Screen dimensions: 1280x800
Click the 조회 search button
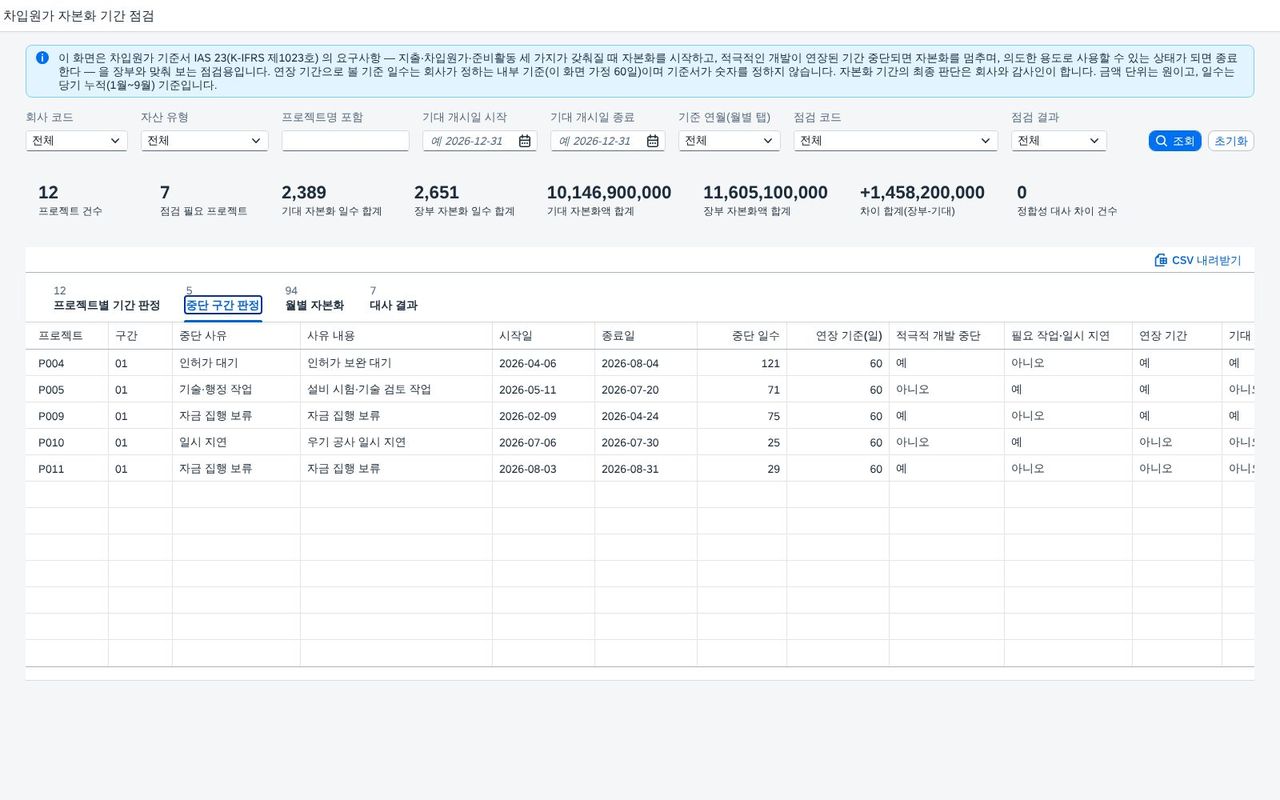click(x=1175, y=141)
